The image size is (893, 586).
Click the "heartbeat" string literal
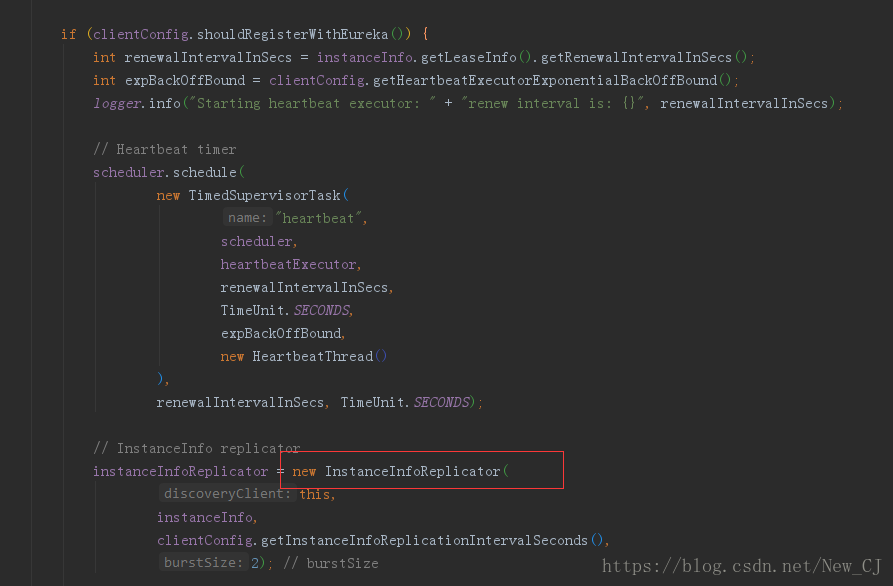click(x=319, y=219)
